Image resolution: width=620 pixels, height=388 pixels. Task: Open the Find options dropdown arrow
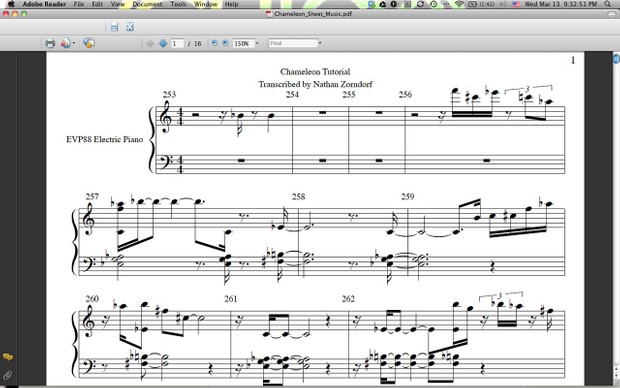(320, 43)
